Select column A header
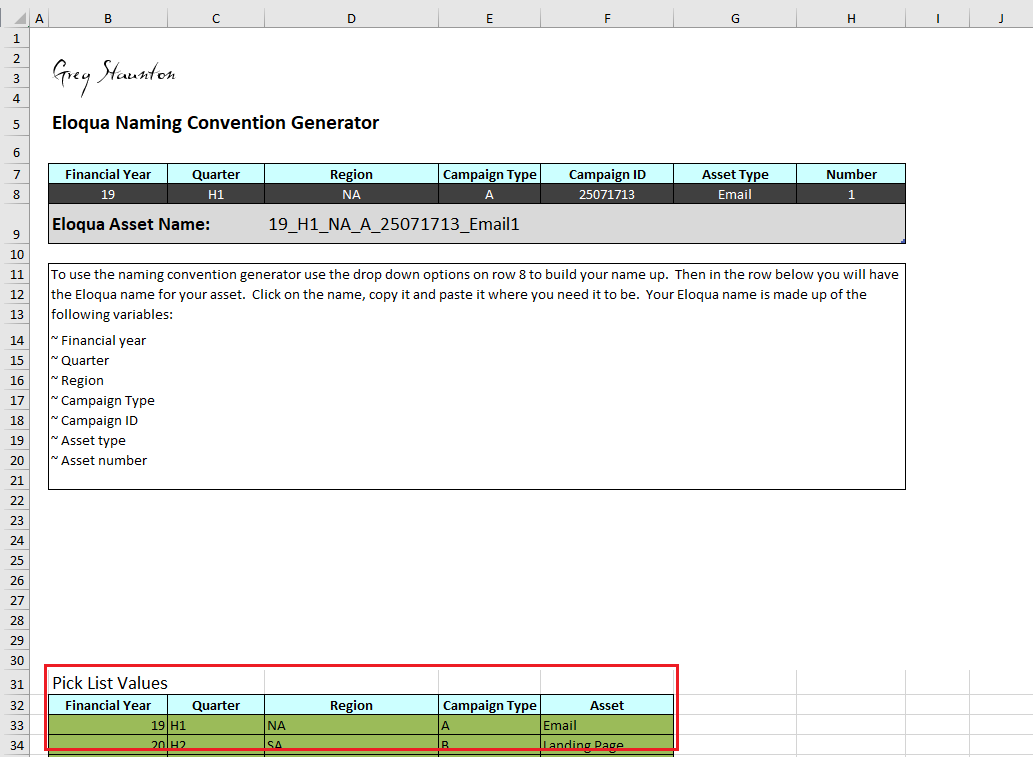The image size is (1033, 757). 39,18
